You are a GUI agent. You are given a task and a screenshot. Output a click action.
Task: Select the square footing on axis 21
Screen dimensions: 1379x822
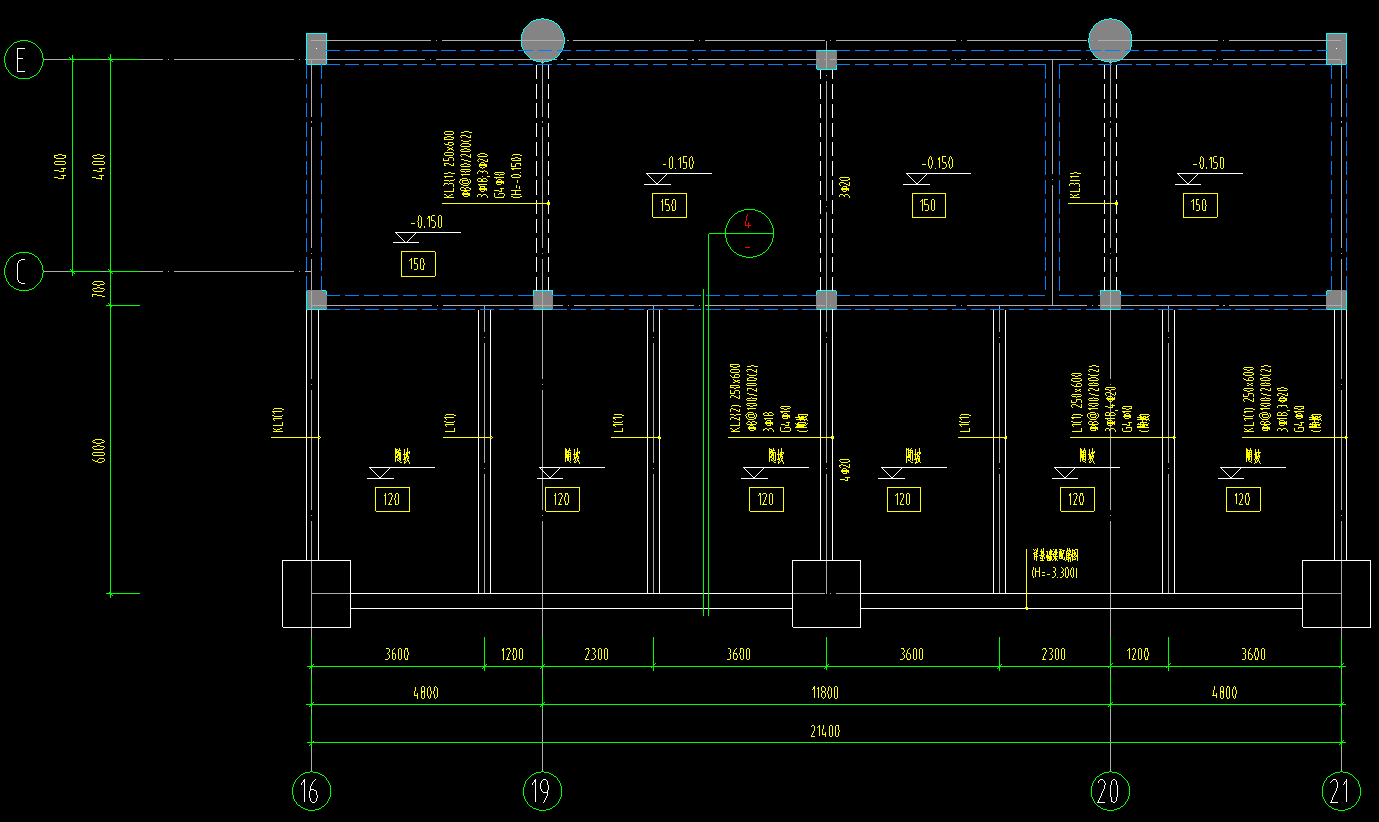click(1336, 594)
